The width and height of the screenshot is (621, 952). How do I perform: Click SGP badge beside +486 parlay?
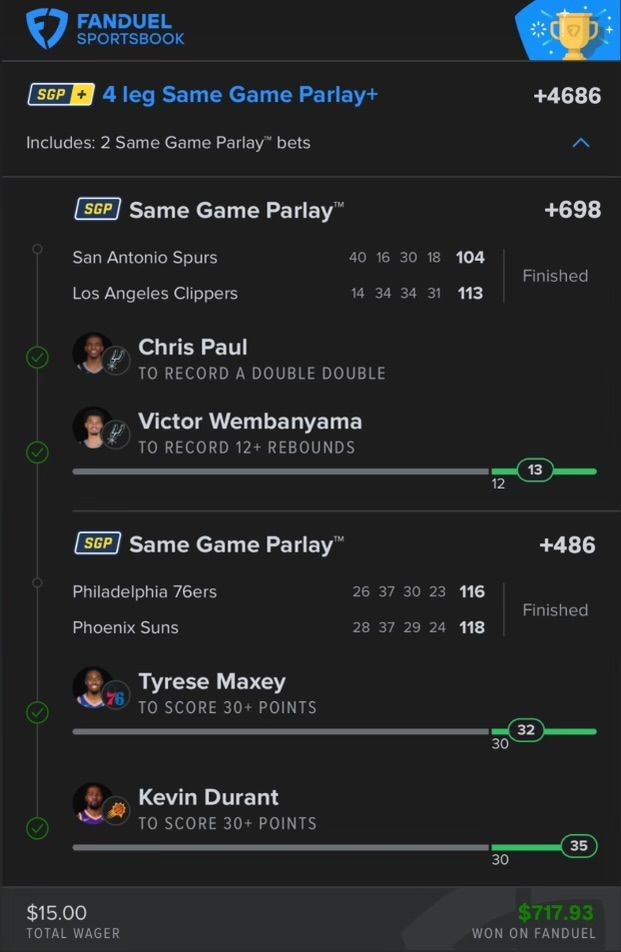pyautogui.click(x=98, y=543)
